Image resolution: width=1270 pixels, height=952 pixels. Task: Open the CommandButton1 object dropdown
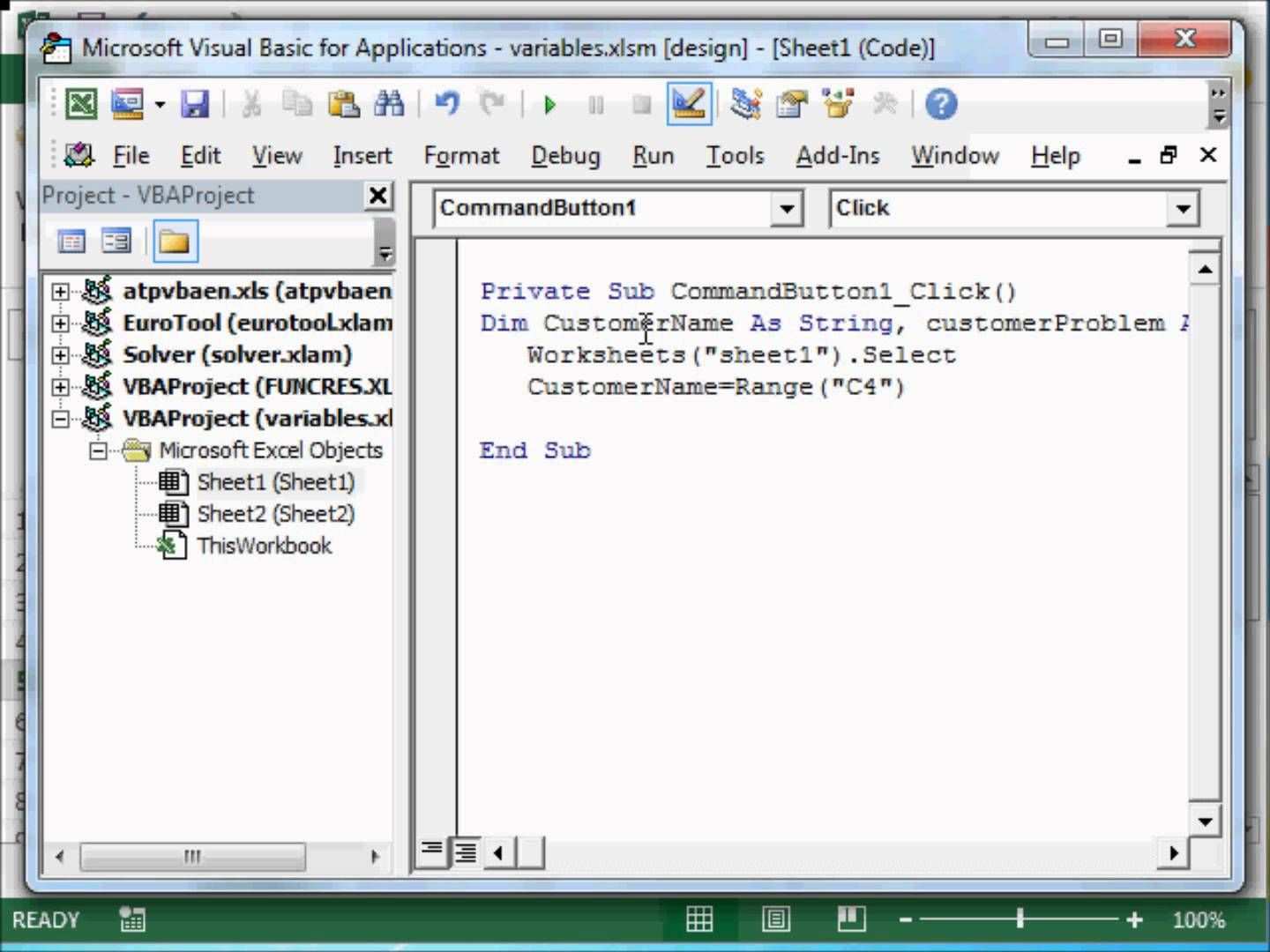(x=785, y=209)
